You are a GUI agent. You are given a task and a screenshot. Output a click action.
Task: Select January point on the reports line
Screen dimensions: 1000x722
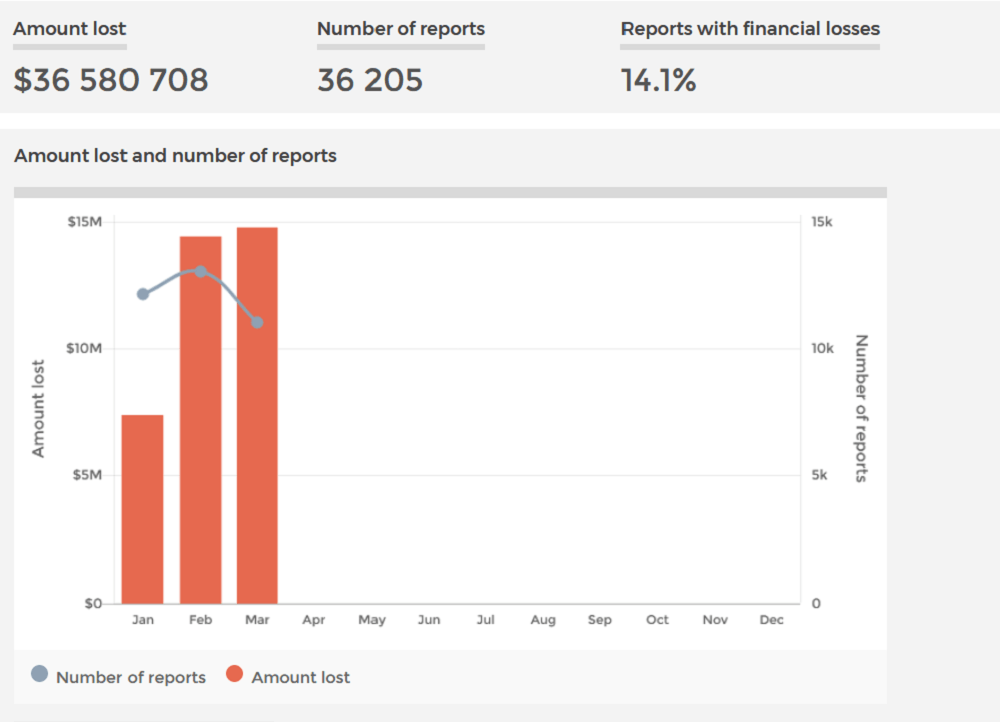(x=143, y=294)
